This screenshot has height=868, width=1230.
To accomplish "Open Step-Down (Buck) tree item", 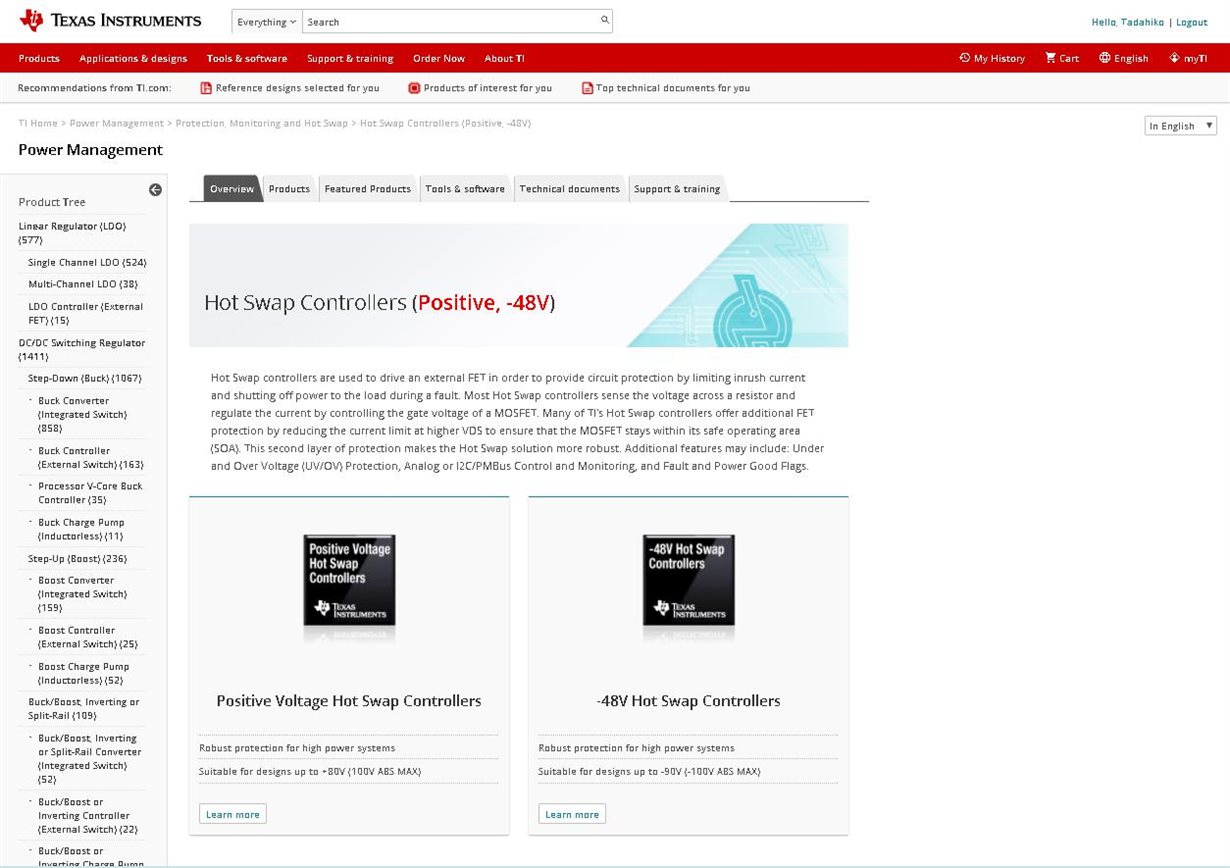I will pos(85,378).
